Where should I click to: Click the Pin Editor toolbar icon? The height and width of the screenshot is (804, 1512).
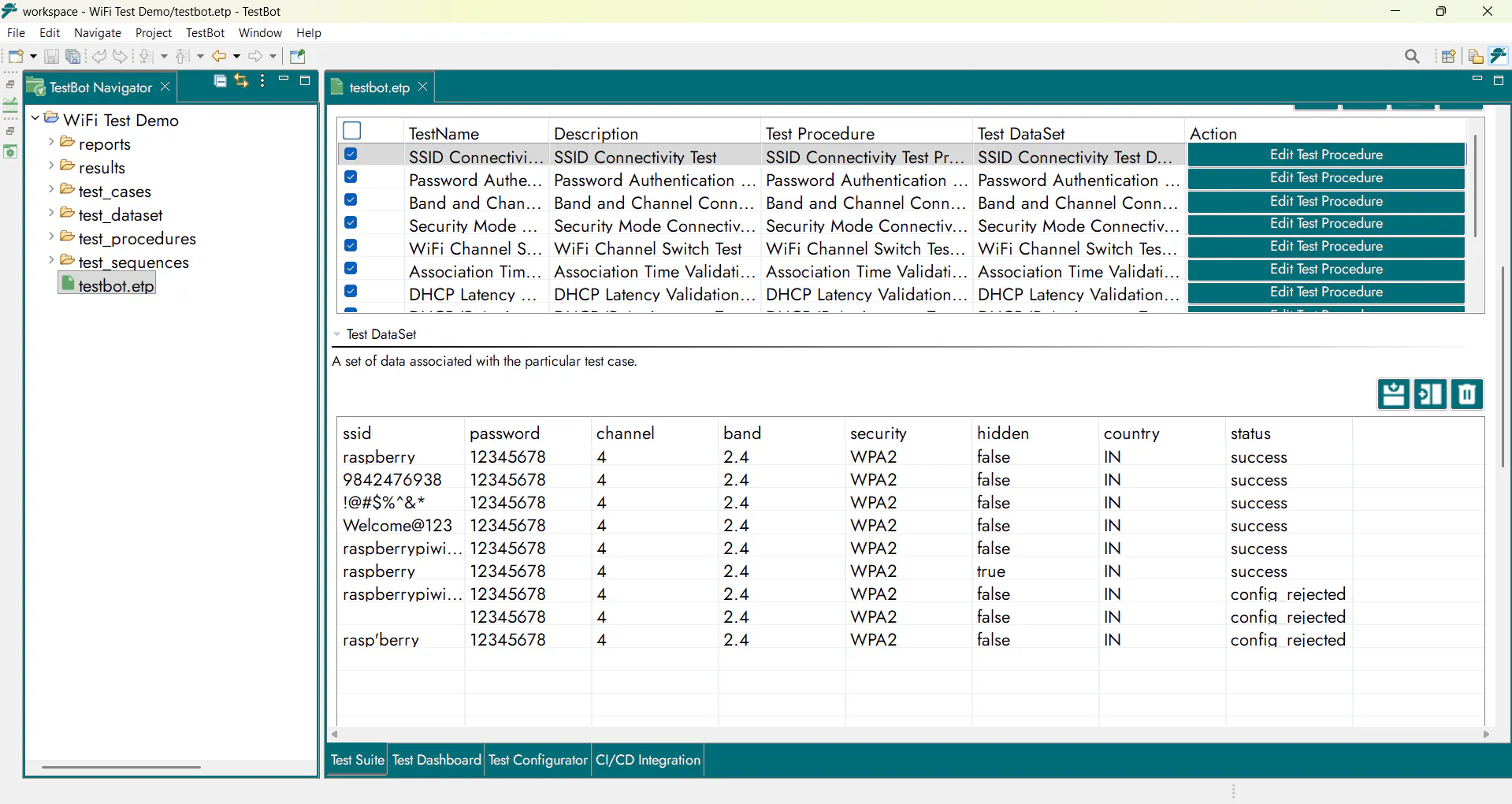[x=297, y=56]
